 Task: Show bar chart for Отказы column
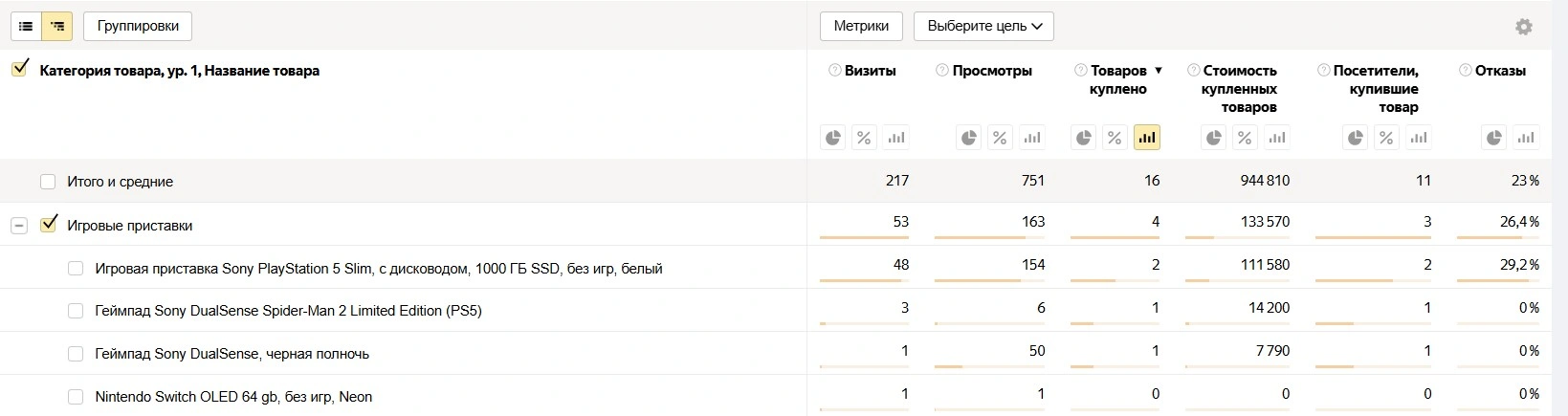point(1526,138)
